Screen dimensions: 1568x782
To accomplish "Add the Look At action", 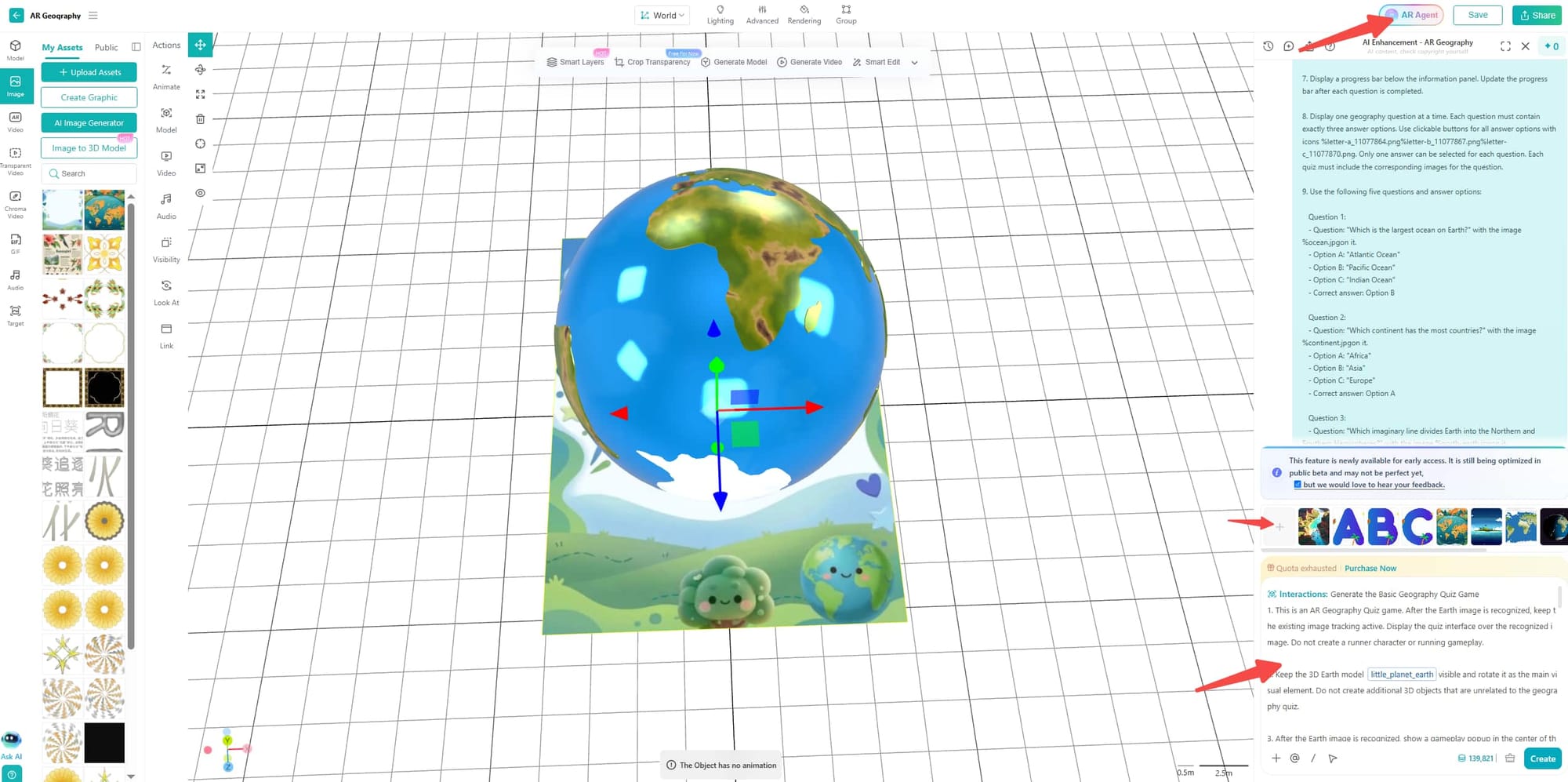I will [x=166, y=292].
